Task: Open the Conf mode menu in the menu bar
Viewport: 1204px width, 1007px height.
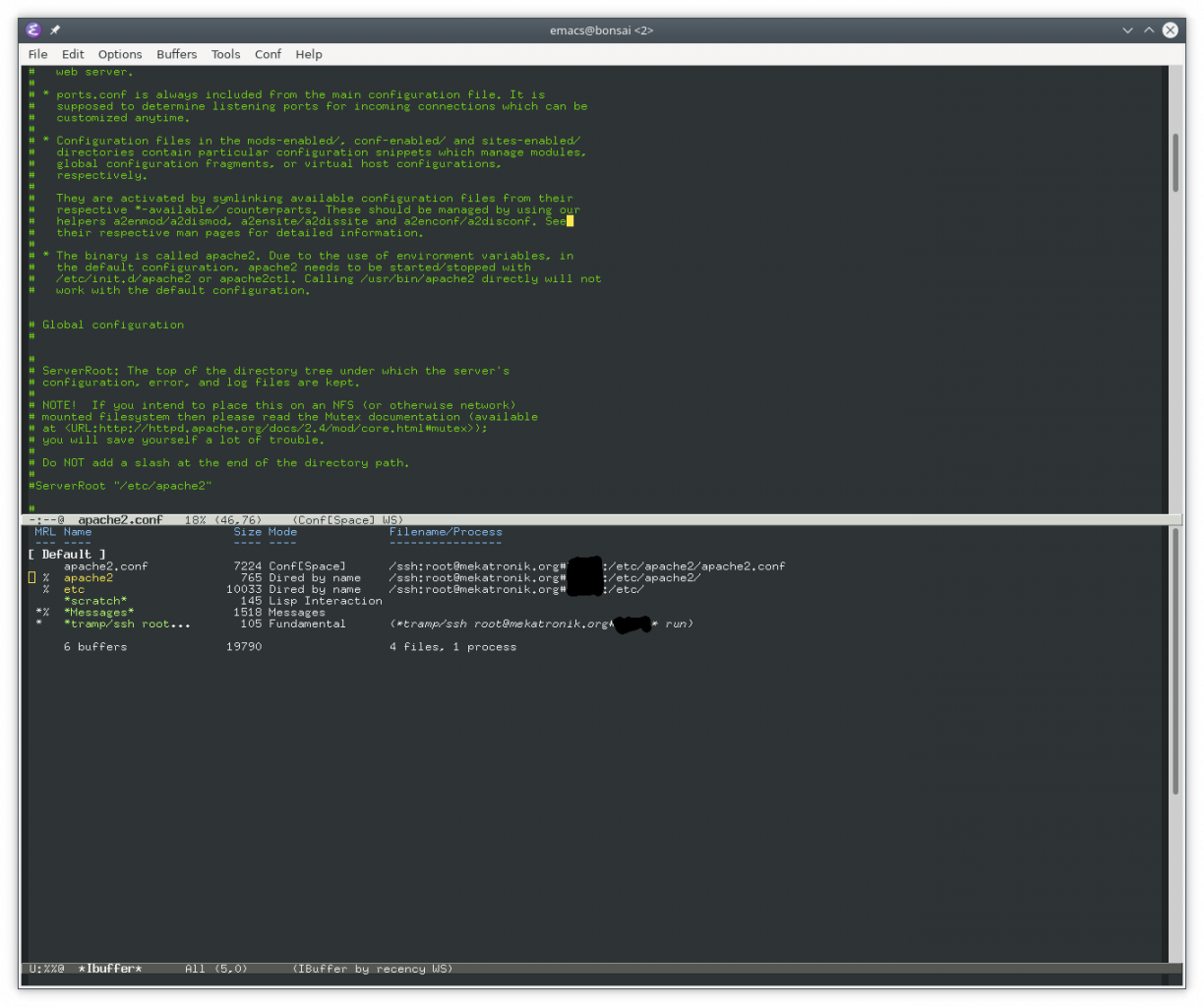Action: coord(268,54)
